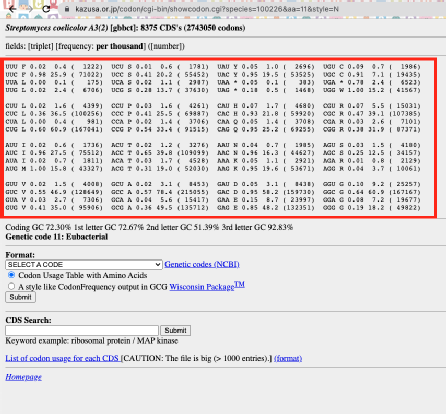
Task: Click the ACC T 0.65 codon entry
Action: pos(160,153)
